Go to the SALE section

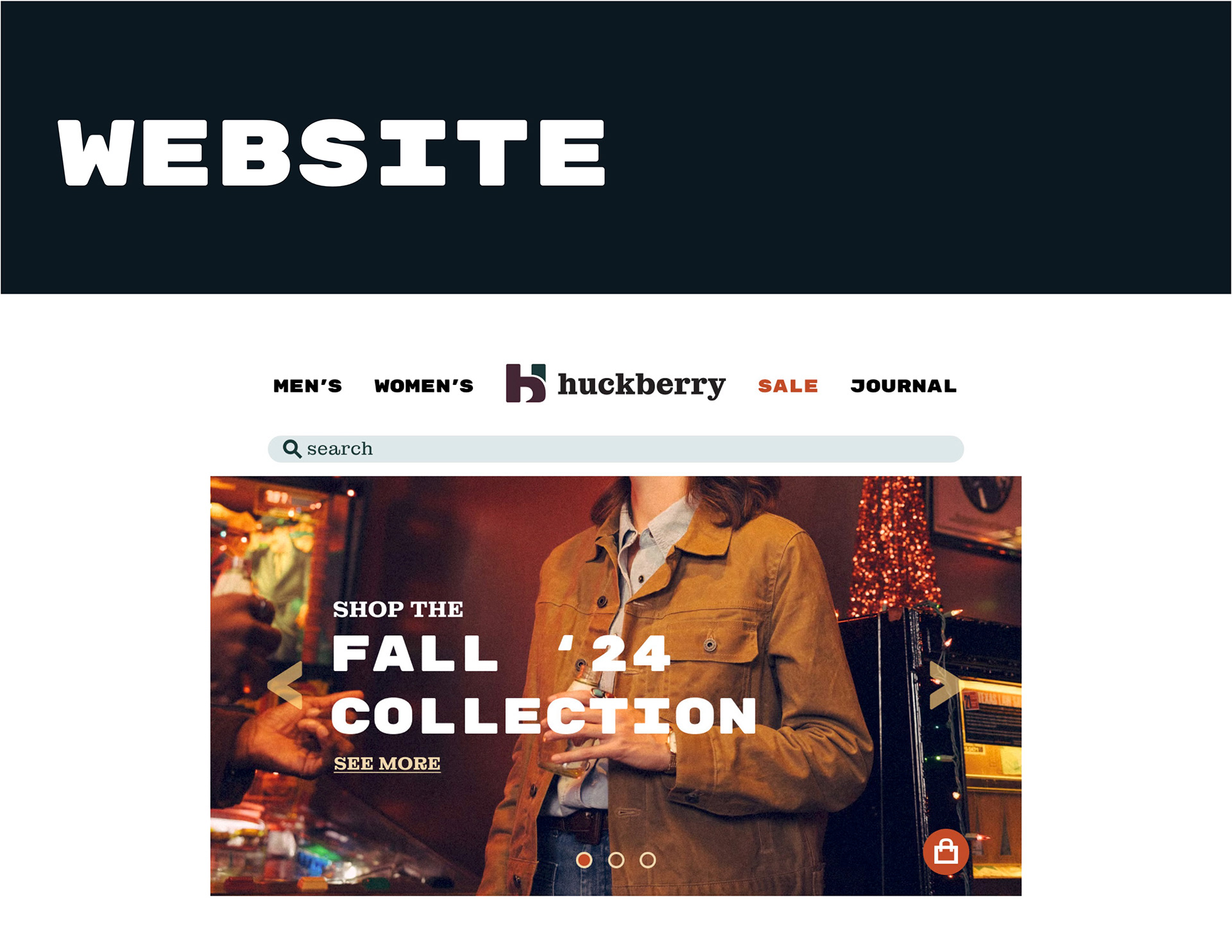(x=788, y=386)
